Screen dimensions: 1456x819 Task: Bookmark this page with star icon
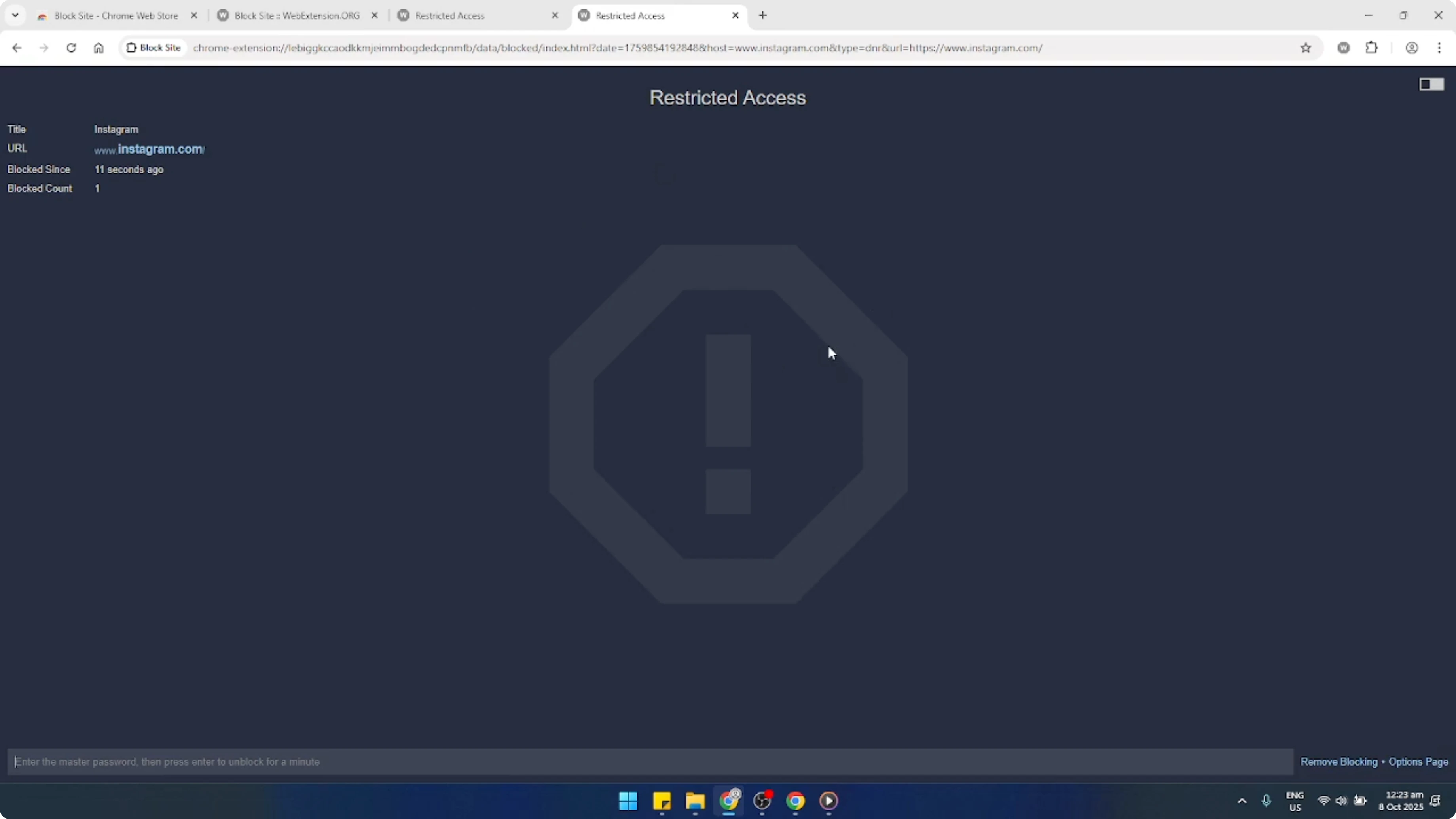tap(1306, 48)
